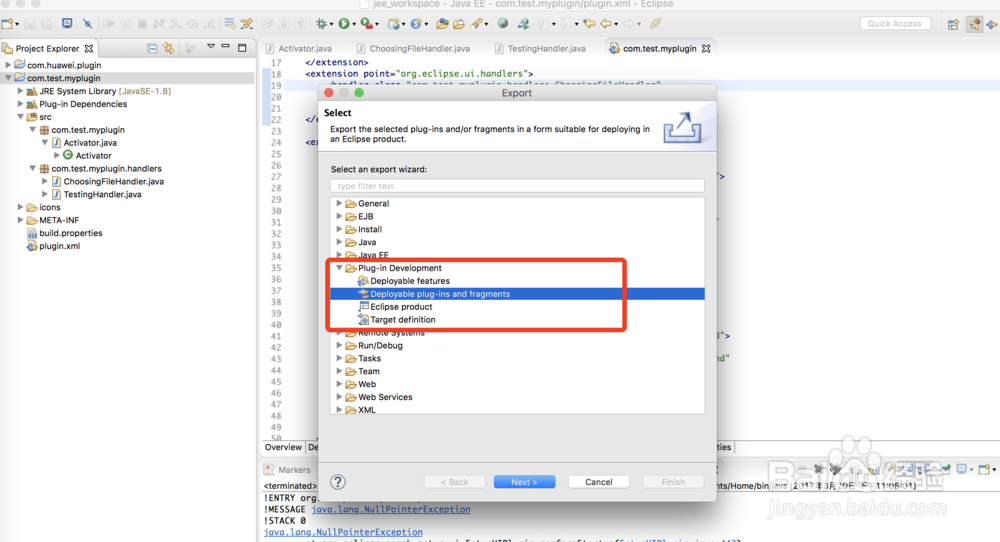Image resolution: width=1000 pixels, height=542 pixels.
Task: Click the Finish button in Export dialog
Action: pyautogui.click(x=673, y=482)
